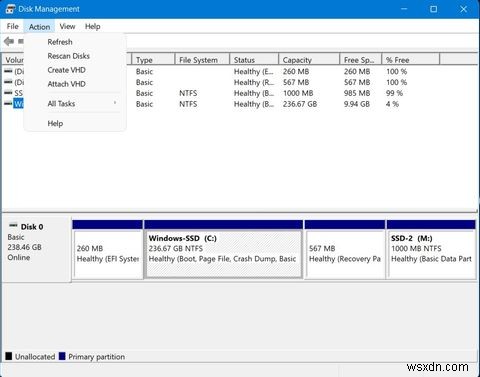Sort by the Capacity column header

click(309, 60)
